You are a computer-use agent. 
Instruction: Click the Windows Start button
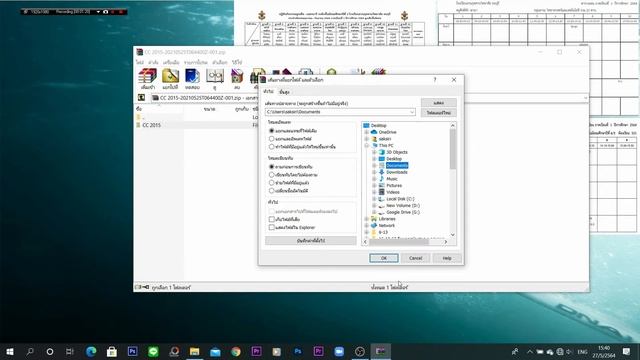(x=10, y=351)
